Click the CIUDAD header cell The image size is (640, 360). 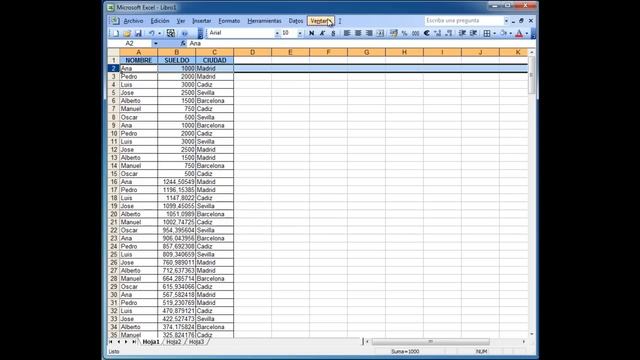214,60
